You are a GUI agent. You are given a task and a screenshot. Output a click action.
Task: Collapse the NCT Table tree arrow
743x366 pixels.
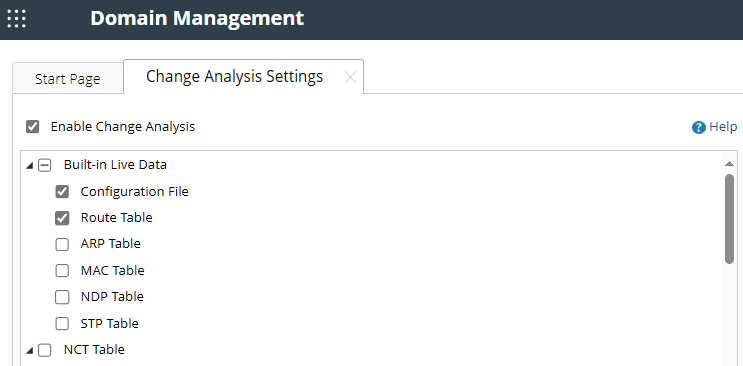click(29, 351)
